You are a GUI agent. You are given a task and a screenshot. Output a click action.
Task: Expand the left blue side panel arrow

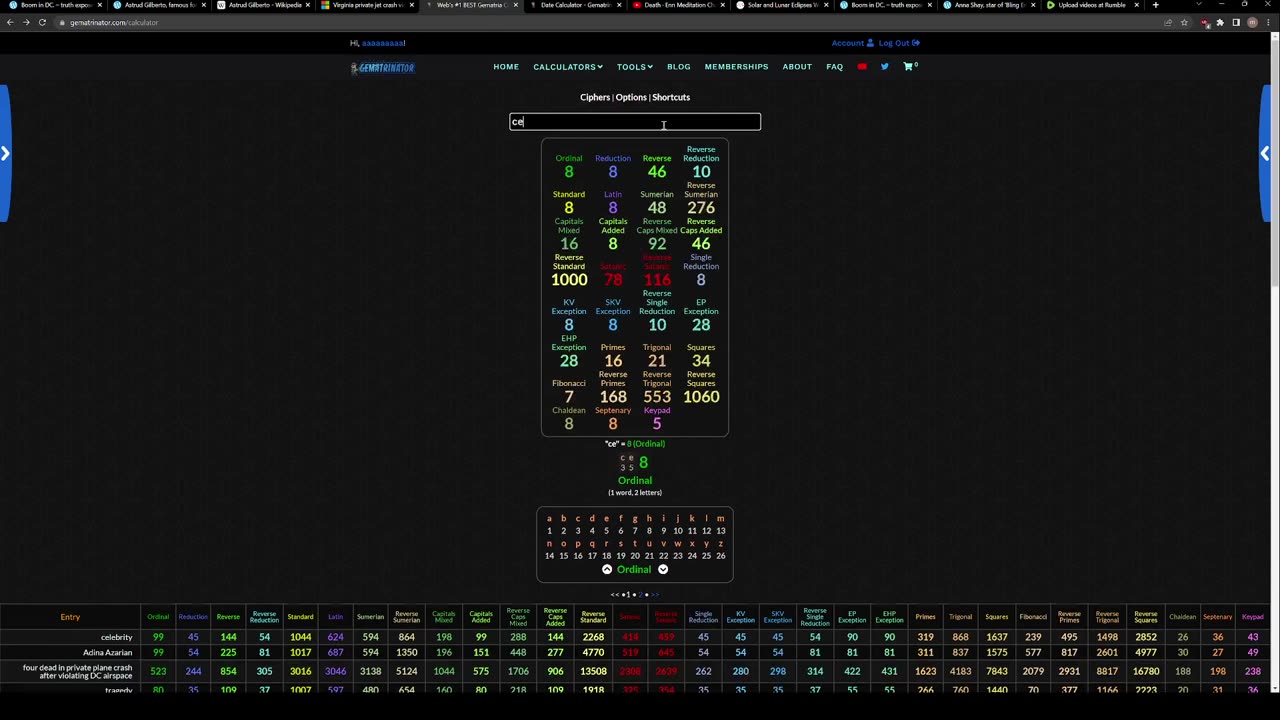pyautogui.click(x=5, y=153)
